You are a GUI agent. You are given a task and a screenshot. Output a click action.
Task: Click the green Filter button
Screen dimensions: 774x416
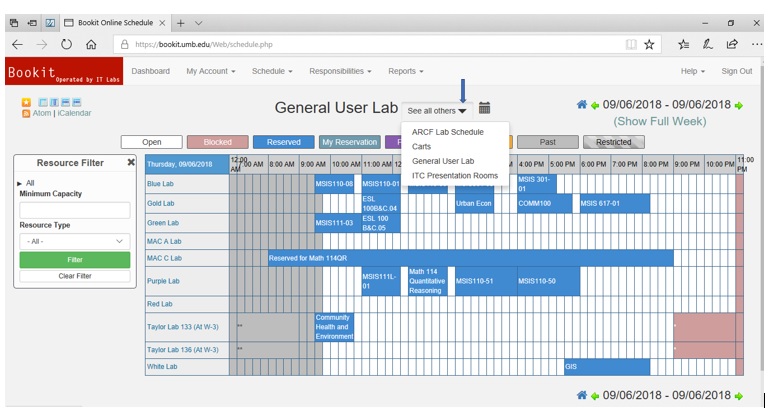(75, 260)
